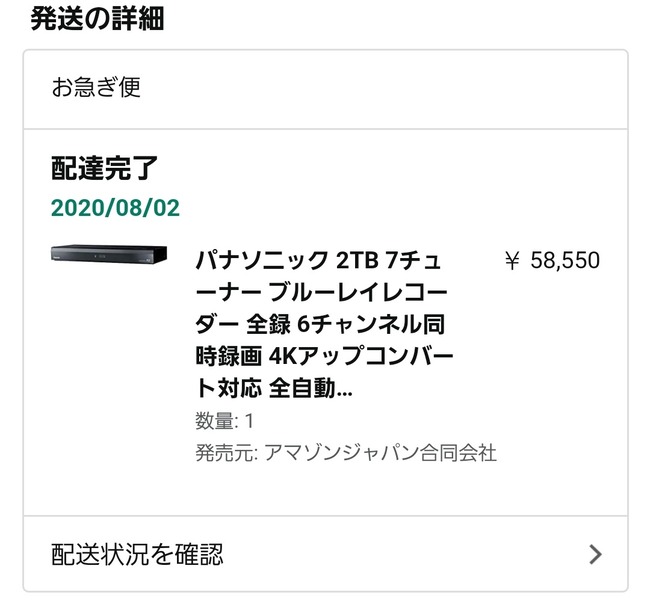
Task: Click the 時録画 4Kアップコンバー title line
Action: pyautogui.click(x=325, y=356)
